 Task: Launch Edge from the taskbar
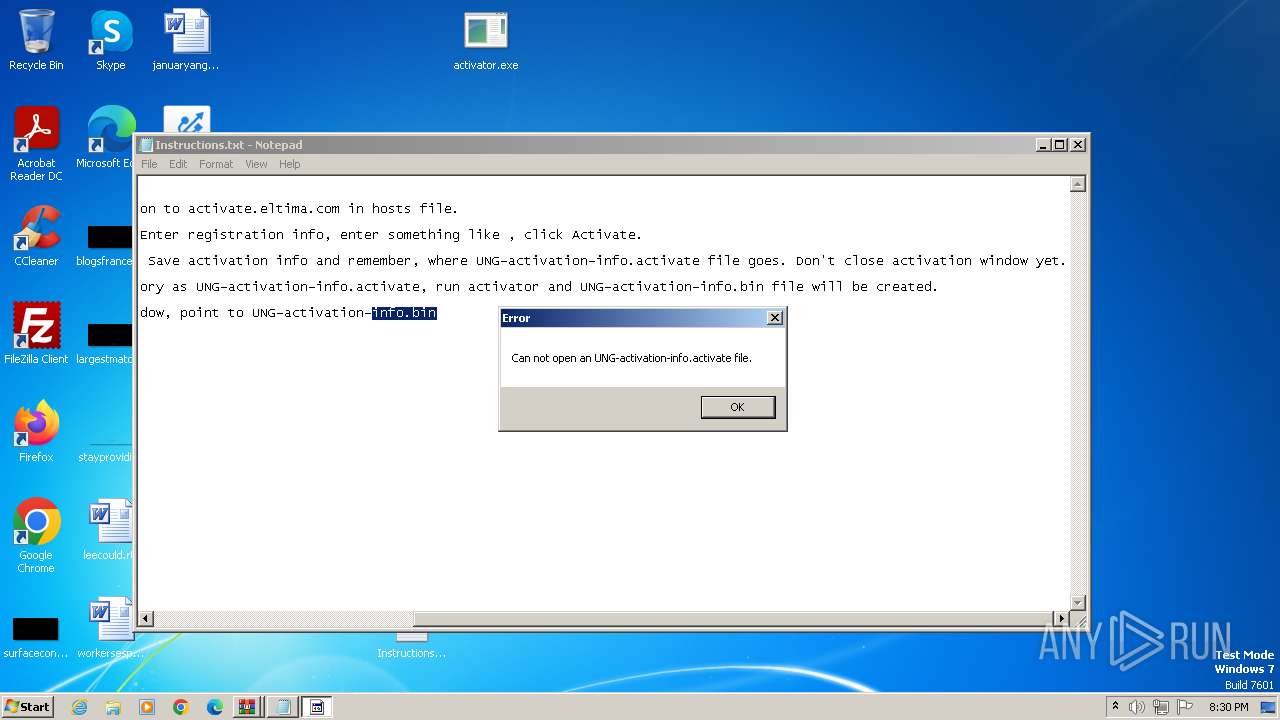(215, 707)
